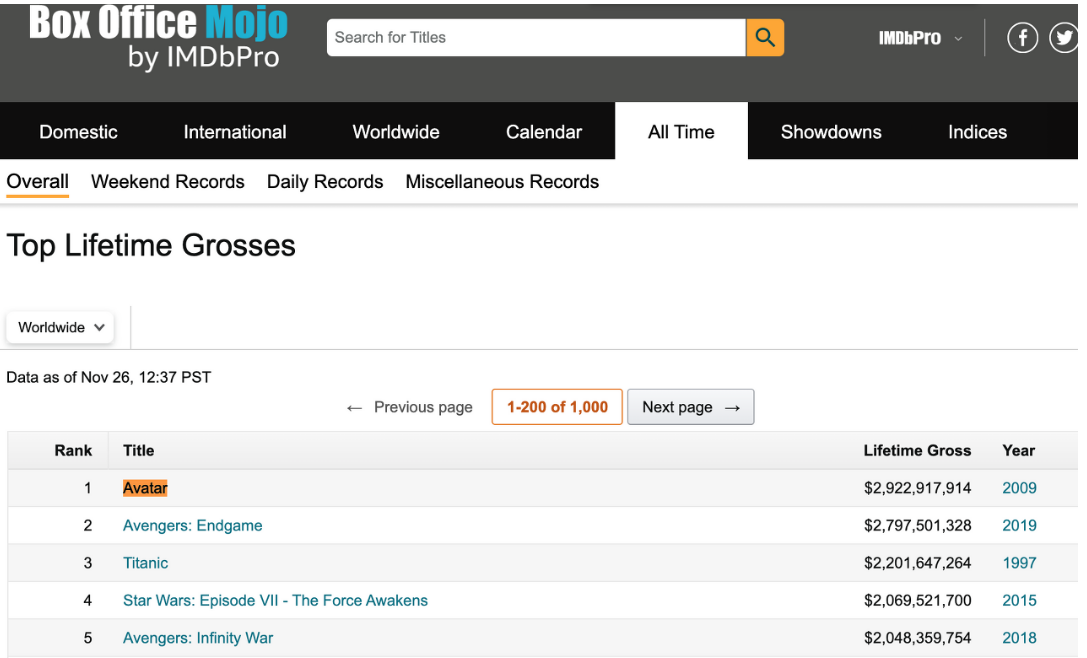The height and width of the screenshot is (658, 1087).
Task: Click the Rank column header
Action: point(73,451)
